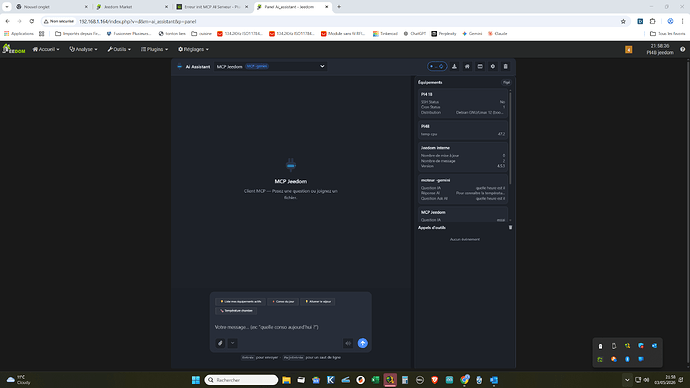The image size is (690, 388).
Task: Select the MCP Jeedom equipment card
Action: coord(463,215)
